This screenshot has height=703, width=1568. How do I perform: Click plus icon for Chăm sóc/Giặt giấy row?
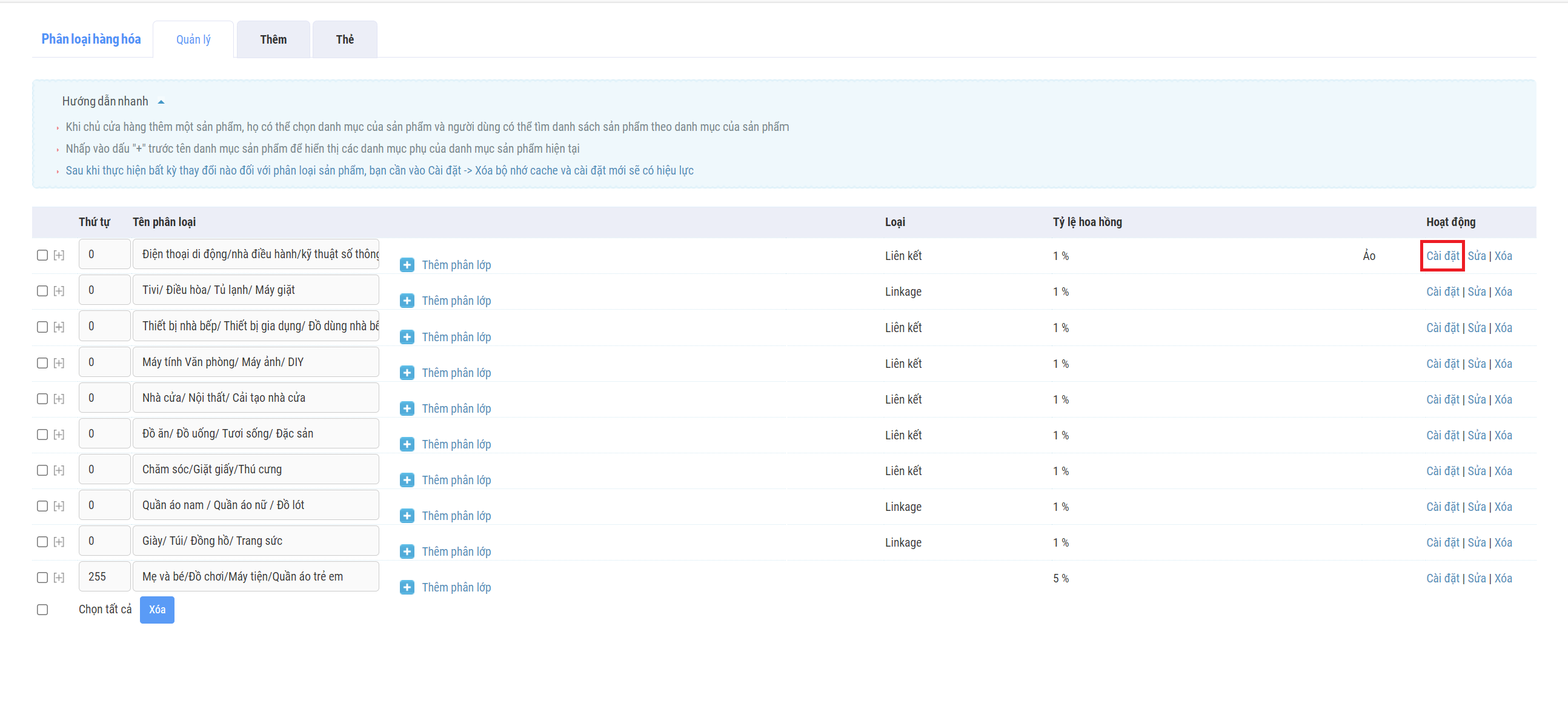point(407,480)
